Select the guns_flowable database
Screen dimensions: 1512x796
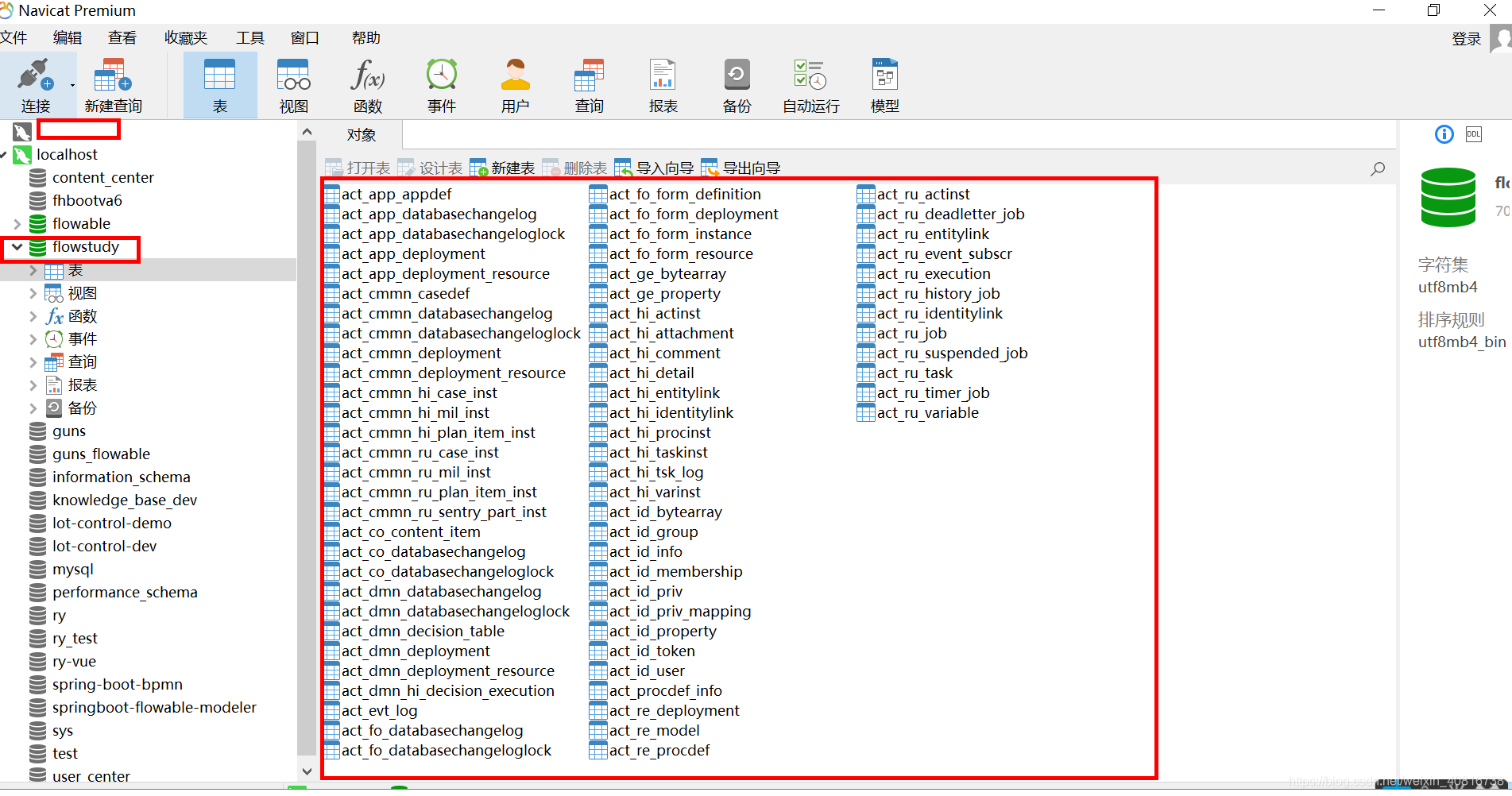(101, 454)
